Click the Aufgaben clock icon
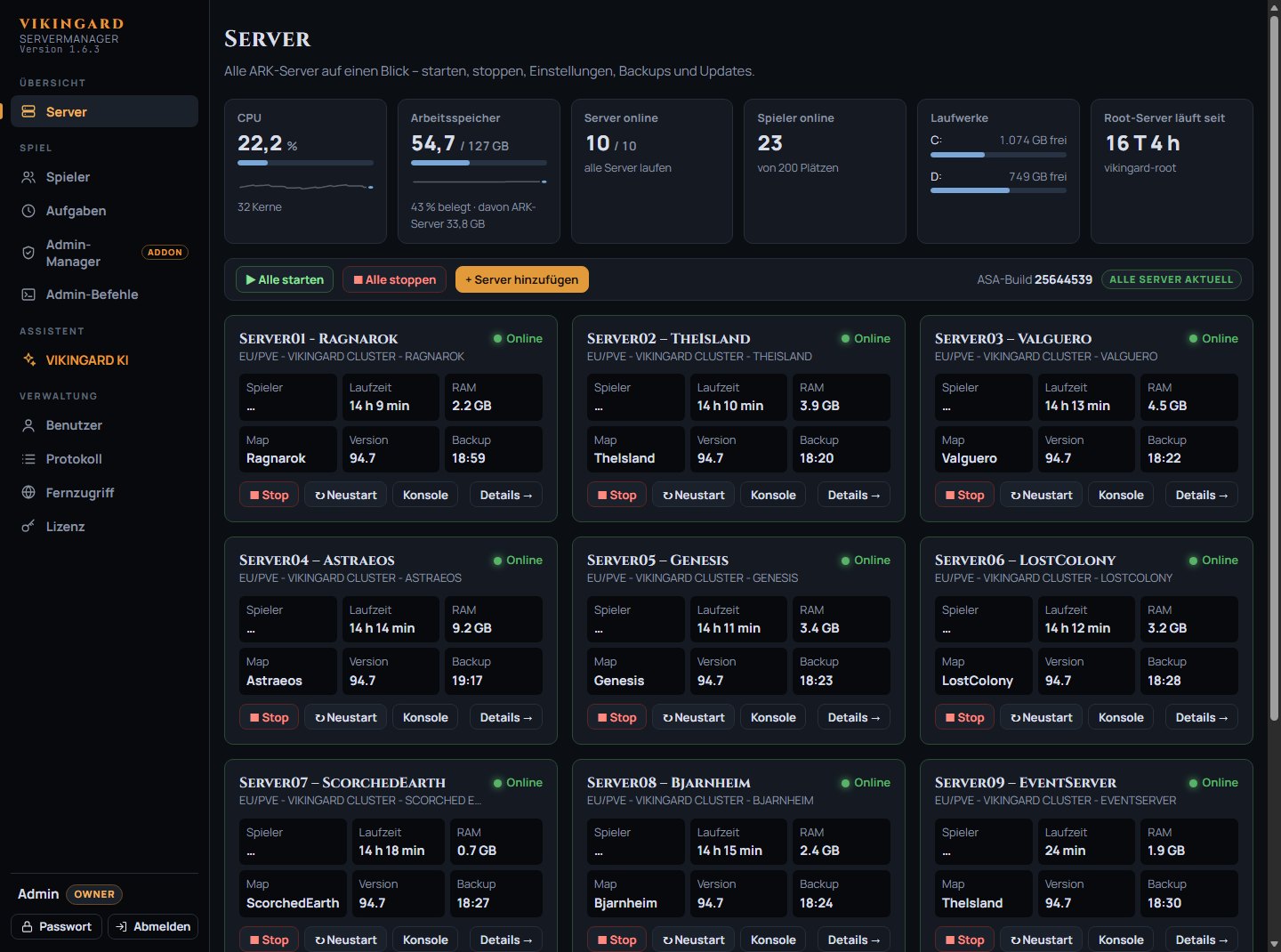Viewport: 1281px width, 952px height. click(28, 211)
